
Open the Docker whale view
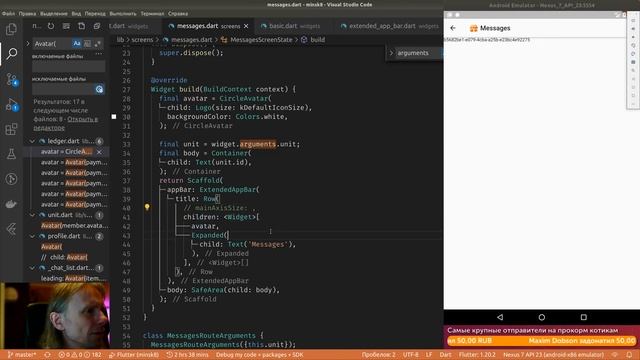point(11,204)
